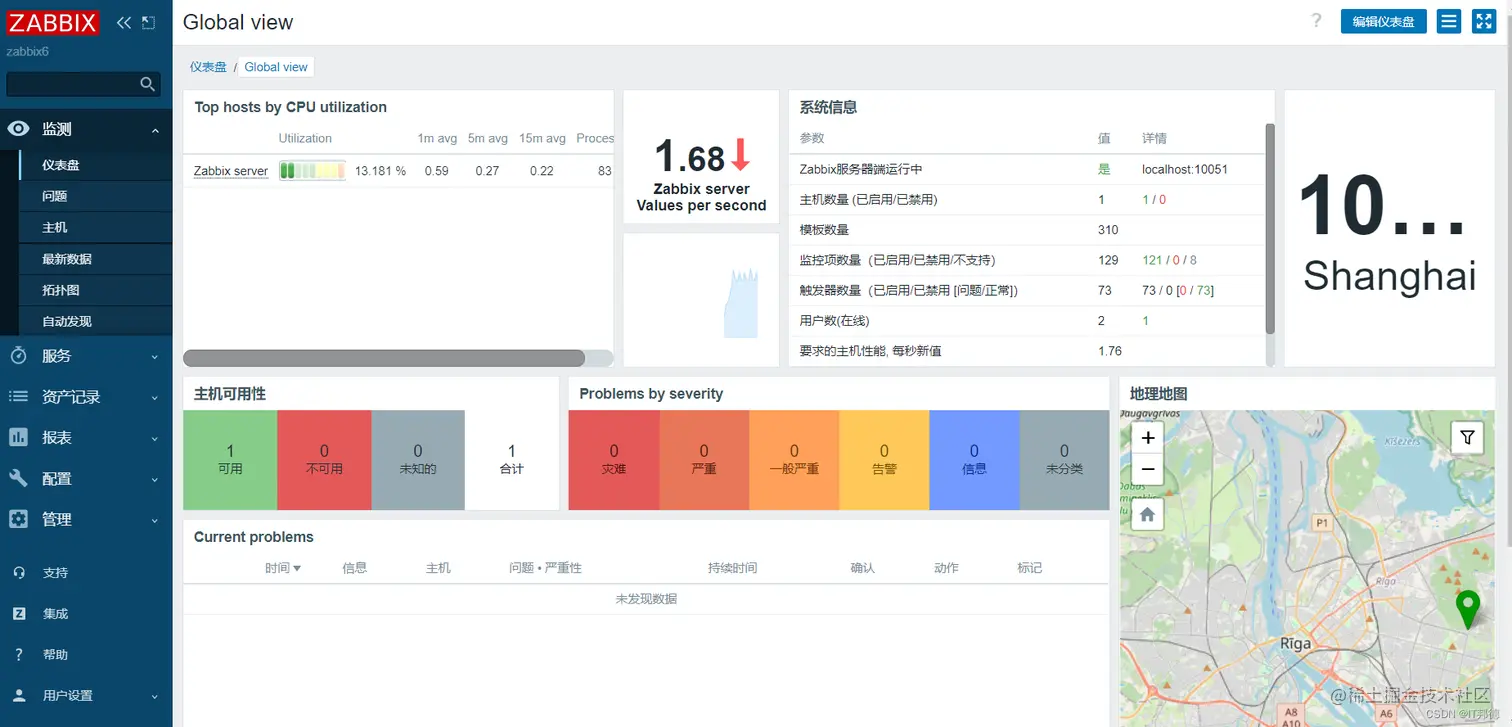Click the Global view breadcrumb
Viewport: 1512px width, 727px height.
coord(276,67)
